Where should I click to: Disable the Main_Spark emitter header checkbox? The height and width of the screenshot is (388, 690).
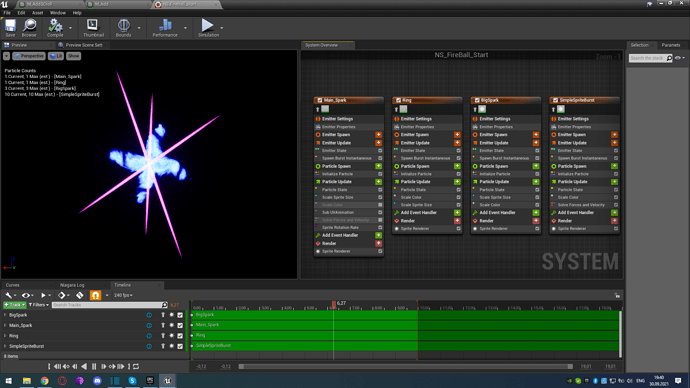tap(320, 100)
